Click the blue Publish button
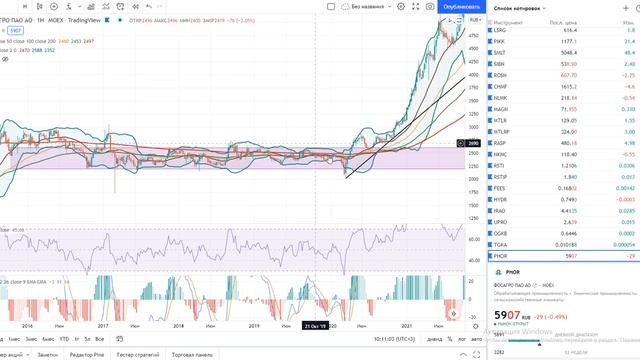Viewport: 640px width, 360px height. 462,7
